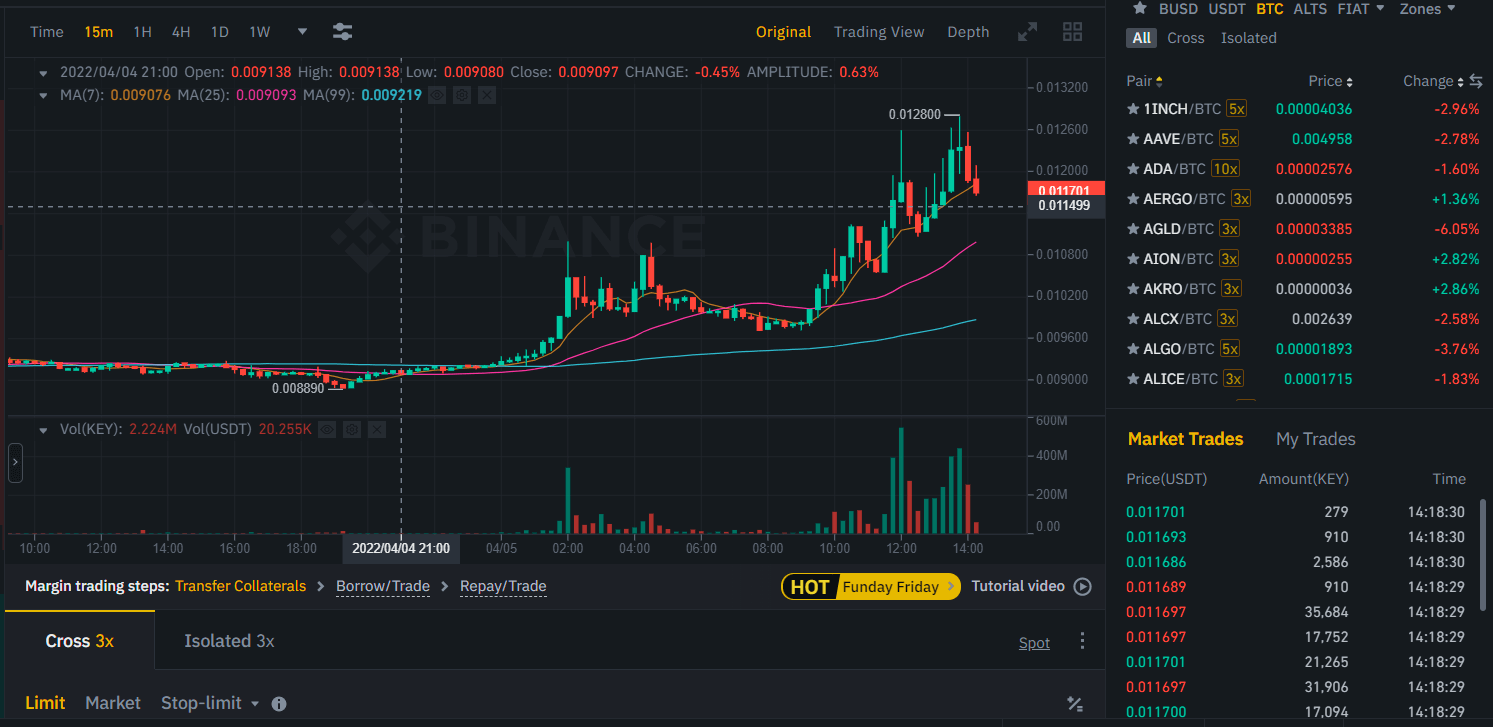Select the BUSD market tab
The height and width of the screenshot is (727, 1493).
coord(1178,8)
